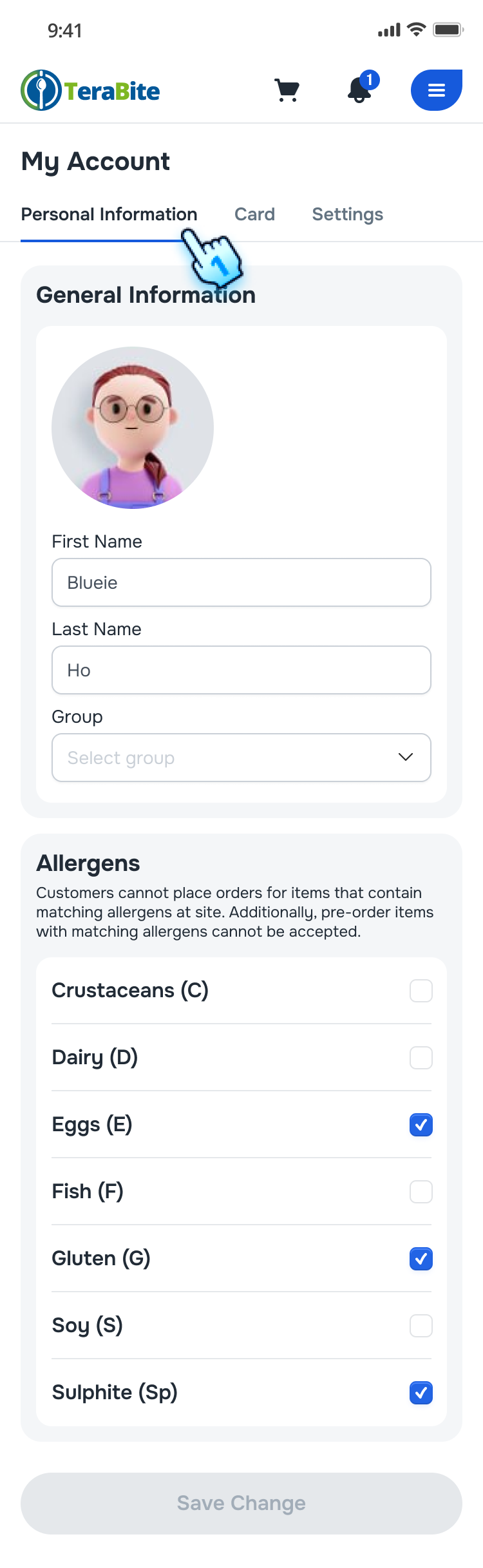Disable the Gluten (G) allergen checkbox

421,1259
